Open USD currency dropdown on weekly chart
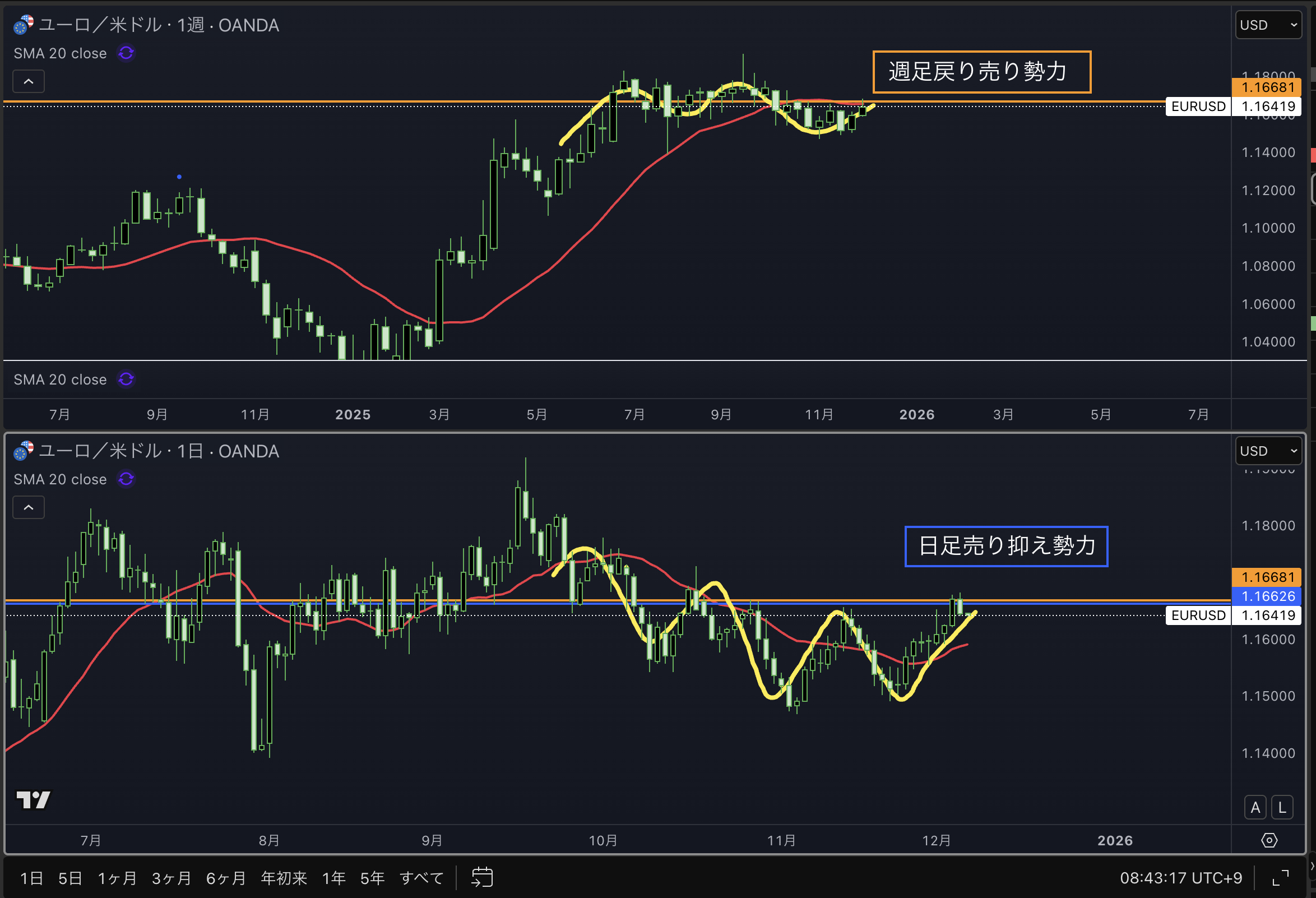The width and height of the screenshot is (1316, 898). point(1268,25)
